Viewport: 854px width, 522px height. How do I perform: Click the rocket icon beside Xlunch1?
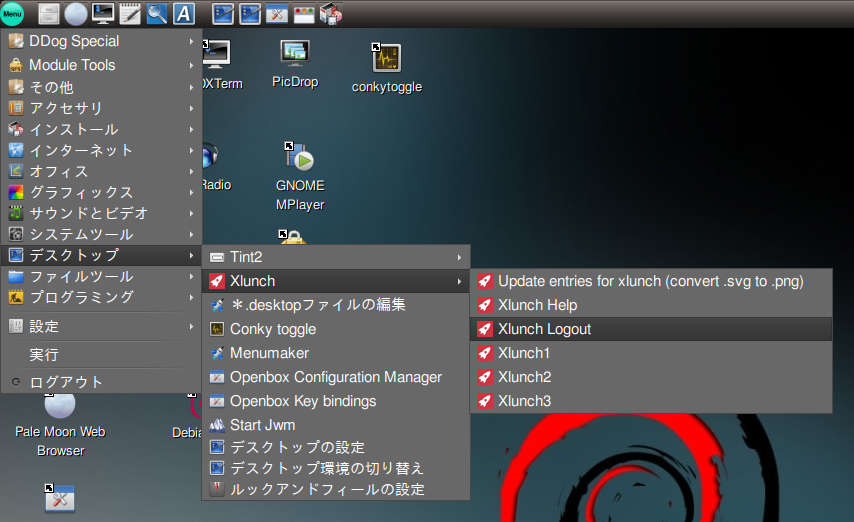(x=484, y=353)
